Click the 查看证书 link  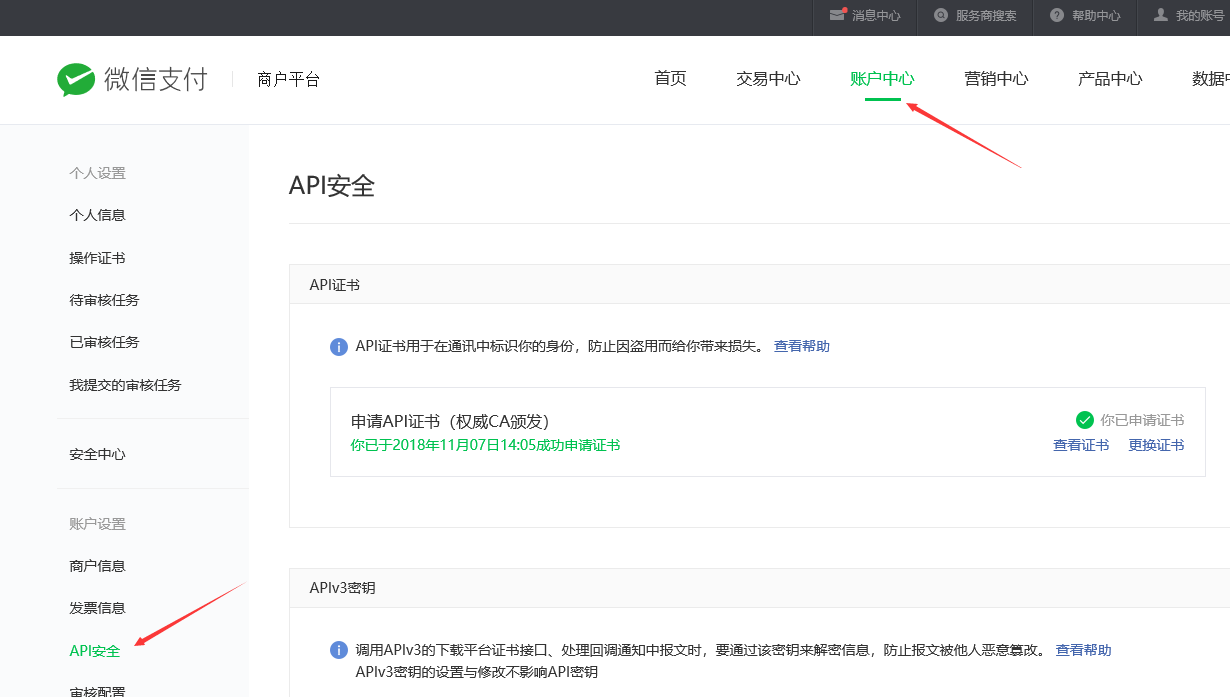pos(1081,445)
